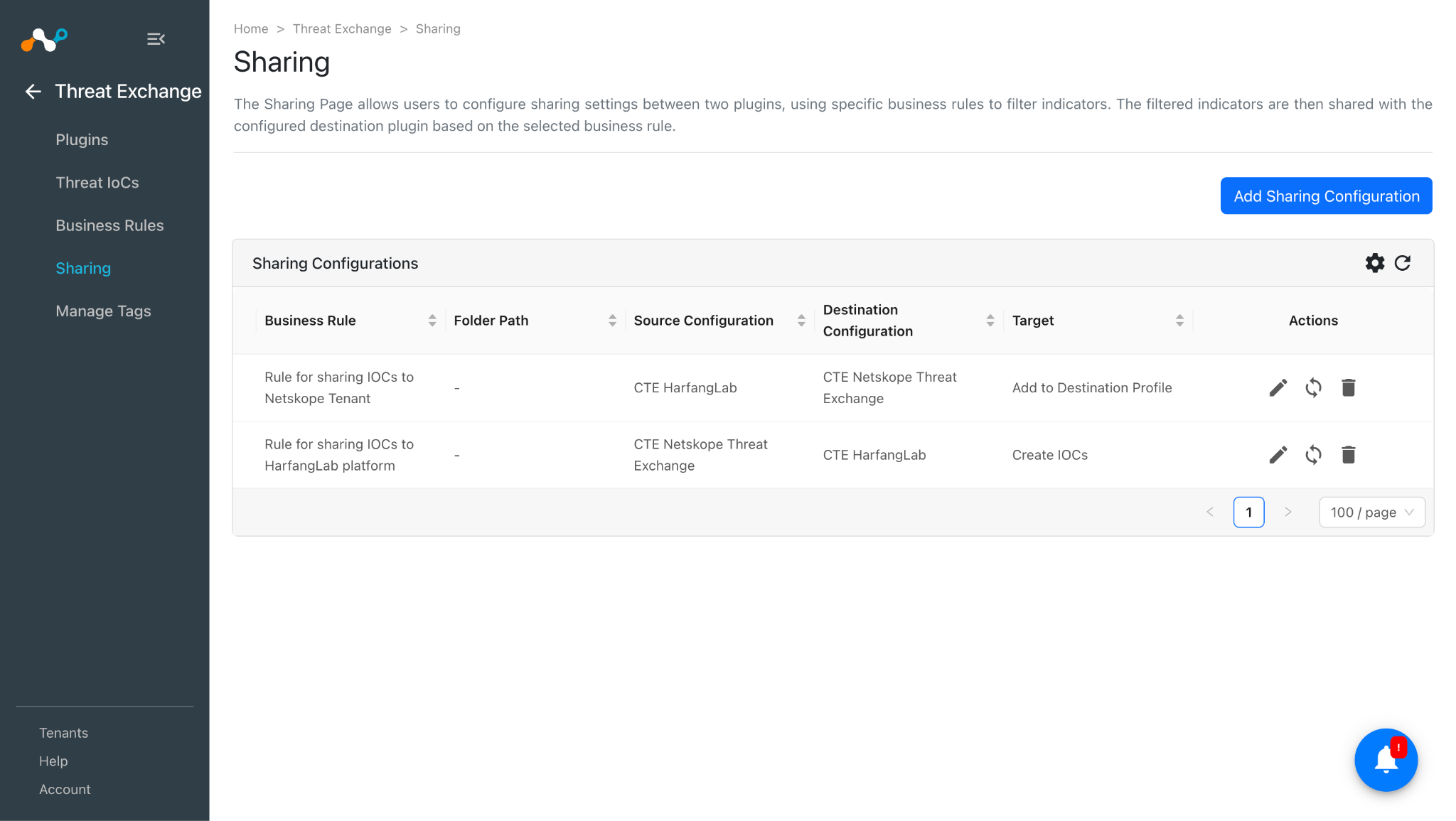Image resolution: width=1456 pixels, height=821 pixels.
Task: Sort by the Business Rule column
Action: tap(432, 321)
